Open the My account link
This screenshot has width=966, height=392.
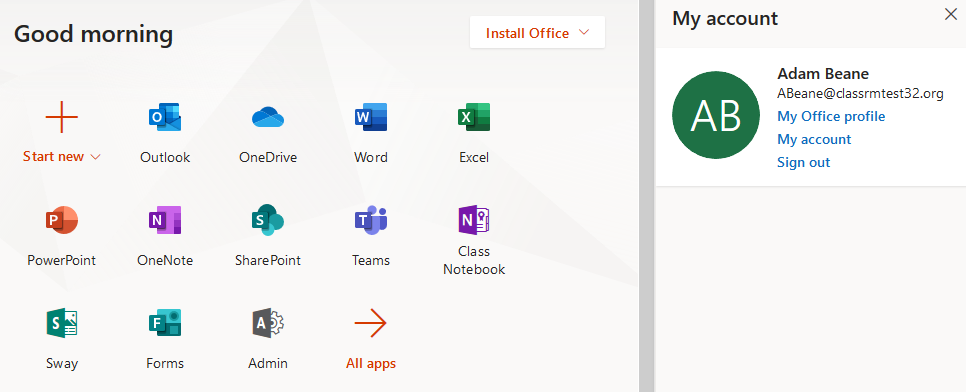[x=814, y=139]
